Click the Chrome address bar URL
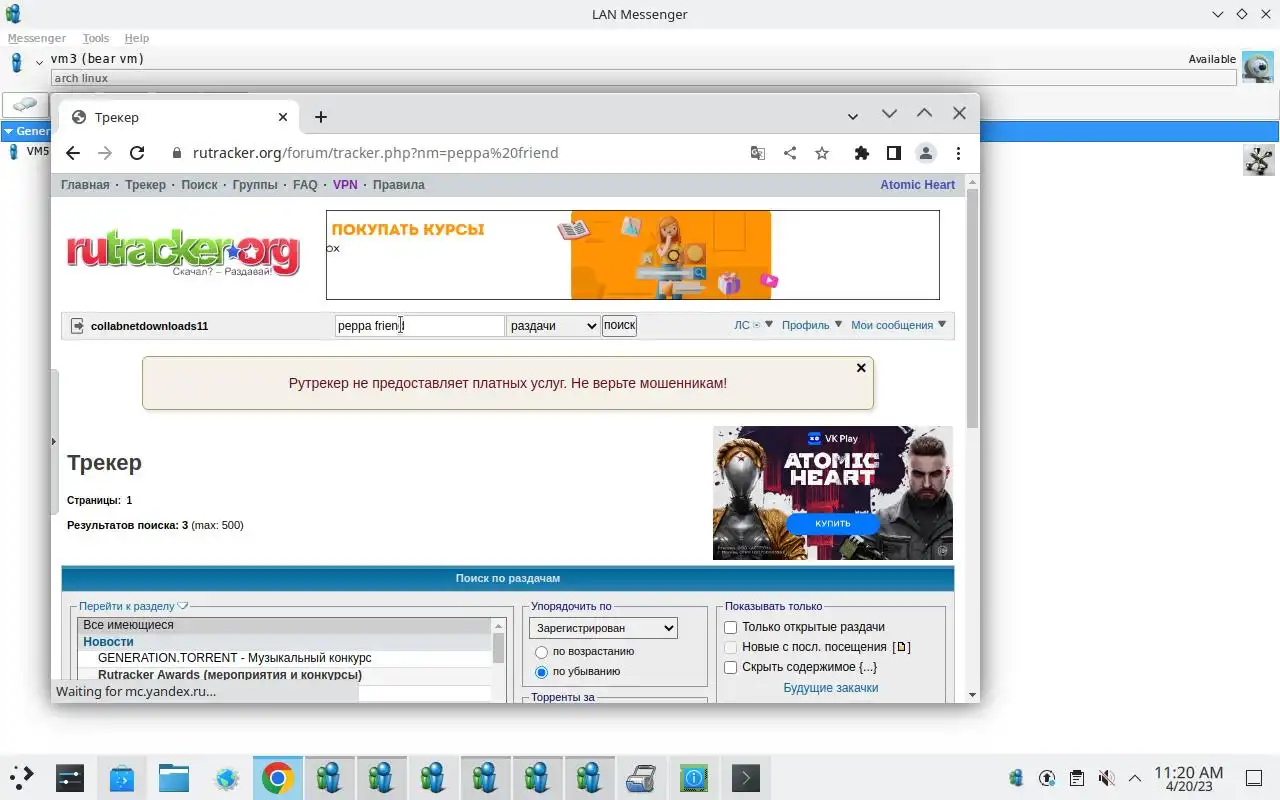1280x800 pixels. (x=375, y=153)
